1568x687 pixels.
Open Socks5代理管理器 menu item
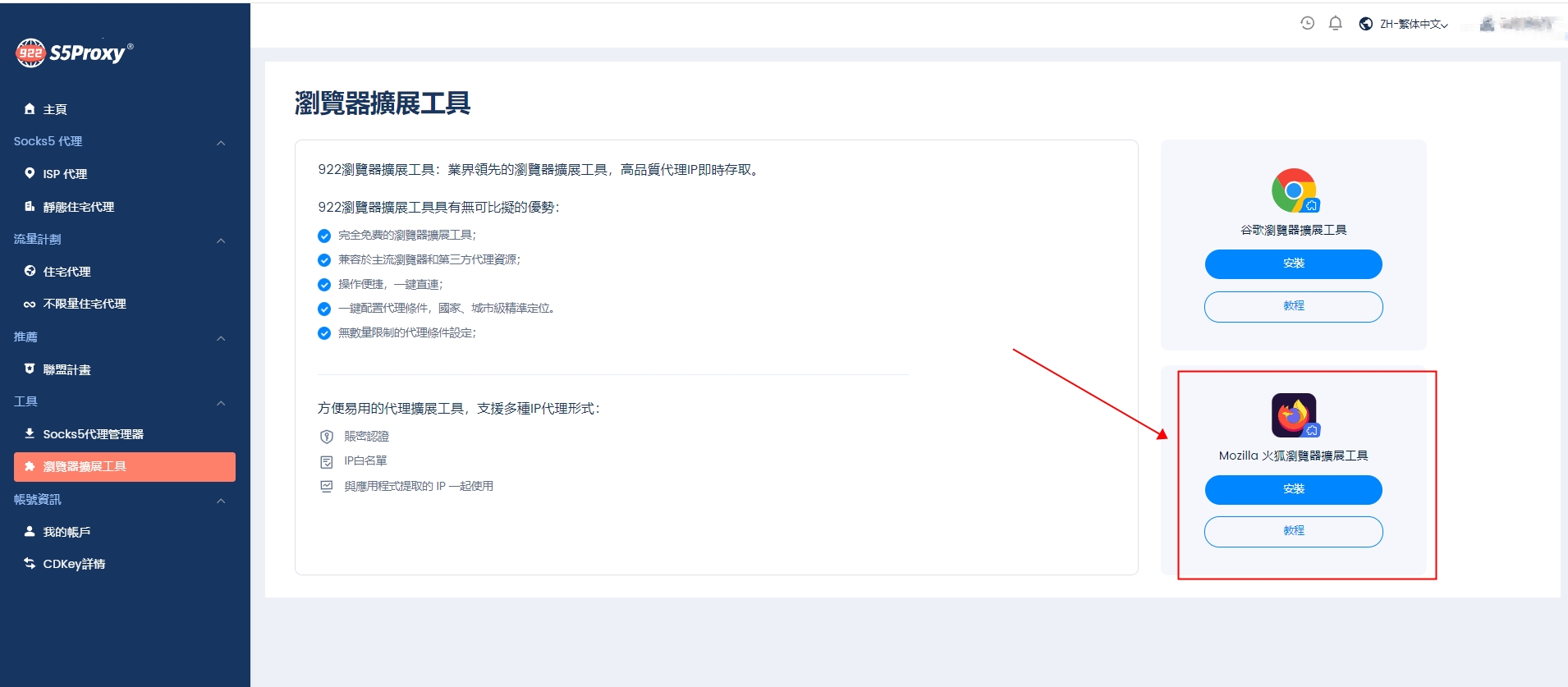click(92, 434)
